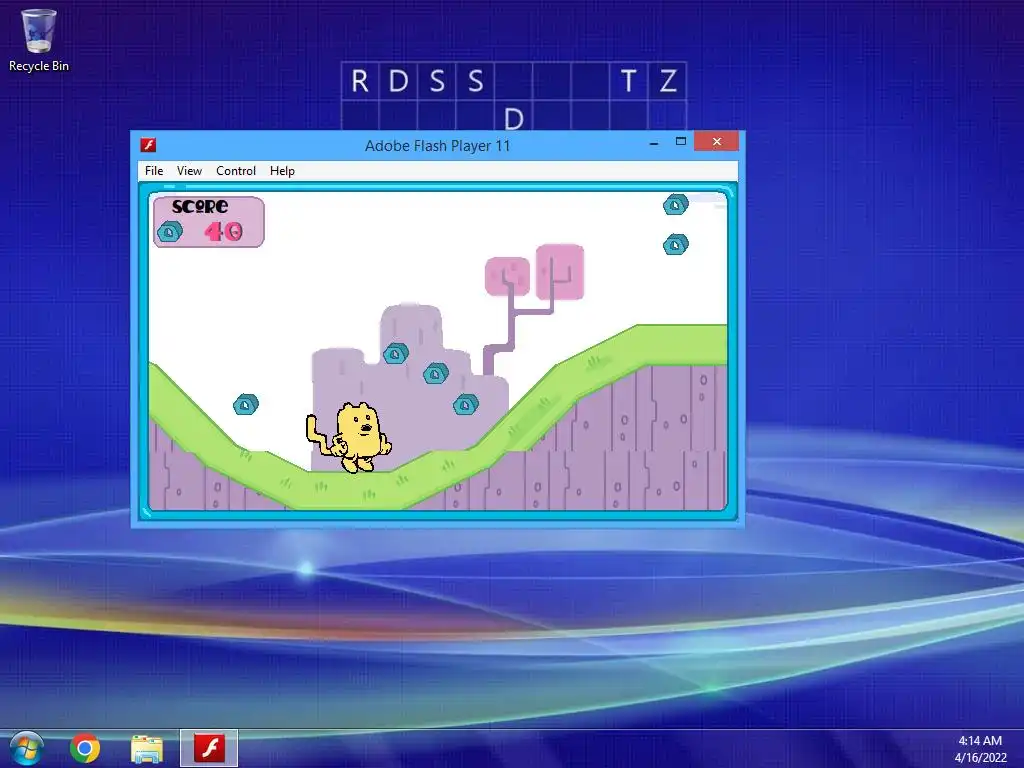This screenshot has height=768, width=1024.
Task: Click the nut icon in the Score panel
Action: coord(170,231)
